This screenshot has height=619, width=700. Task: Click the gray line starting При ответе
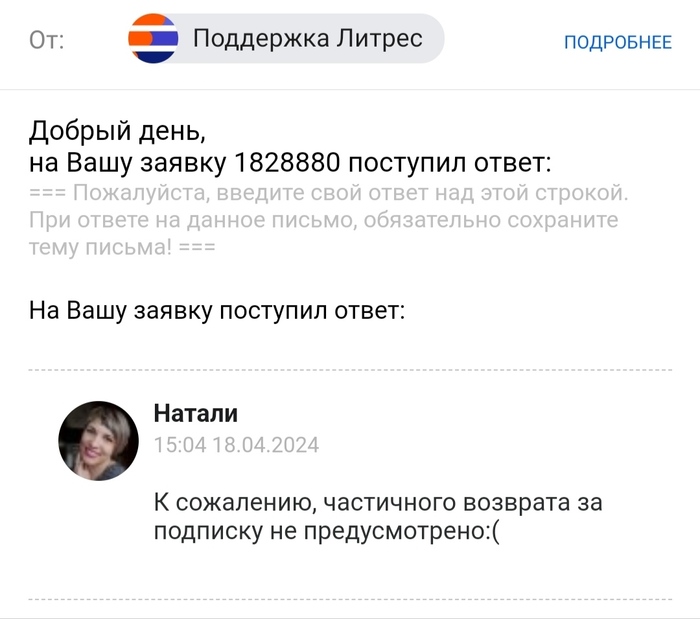click(x=324, y=219)
